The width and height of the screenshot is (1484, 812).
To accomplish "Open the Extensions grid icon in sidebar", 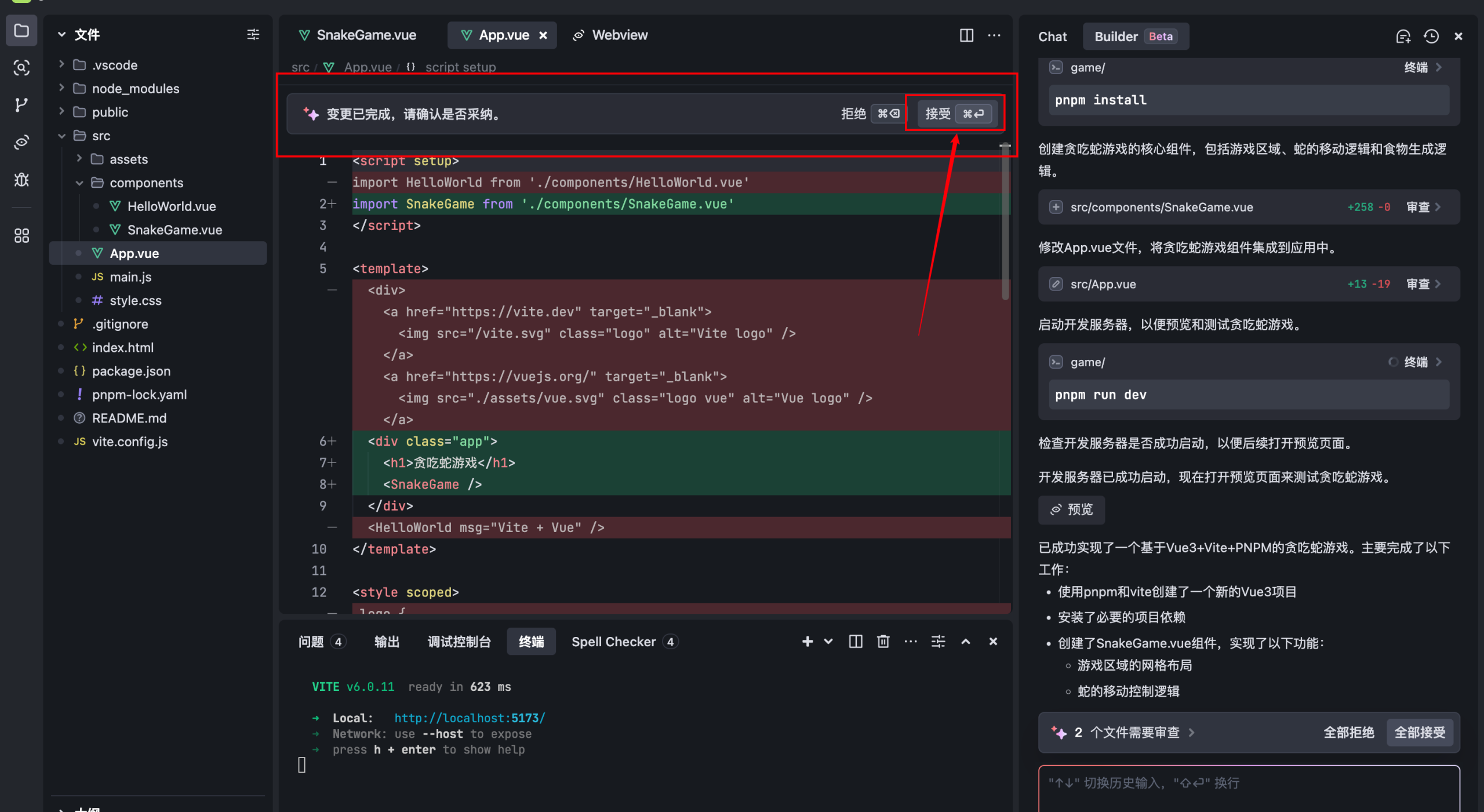I will click(x=21, y=235).
